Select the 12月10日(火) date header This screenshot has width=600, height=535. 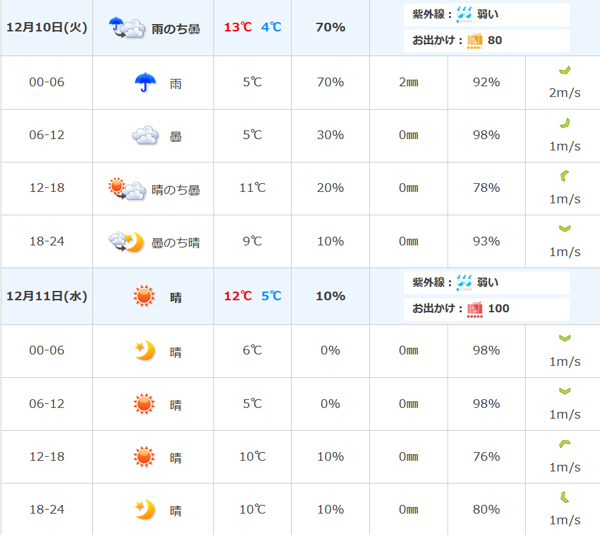pos(46,27)
